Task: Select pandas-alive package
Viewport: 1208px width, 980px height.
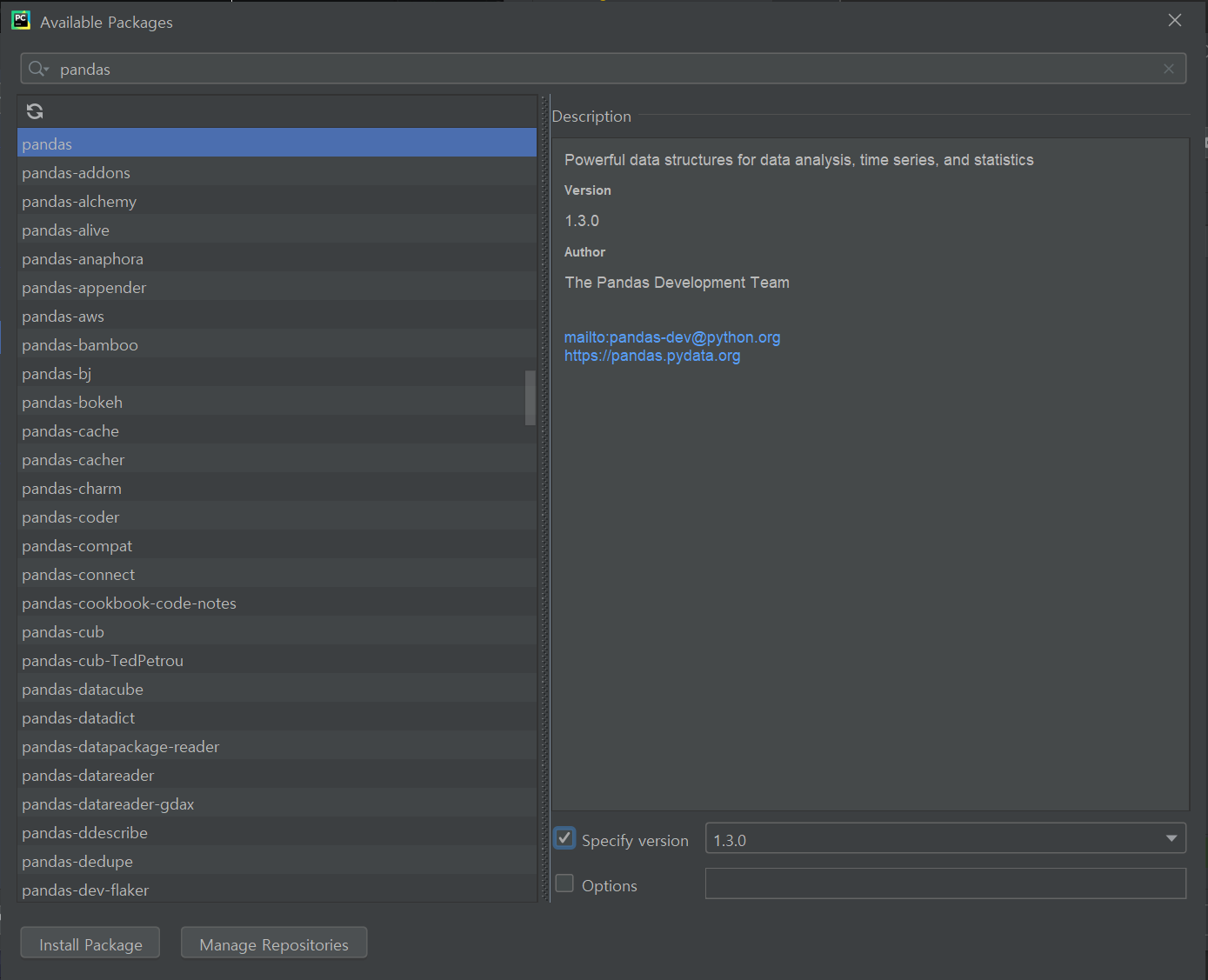Action: pos(277,230)
